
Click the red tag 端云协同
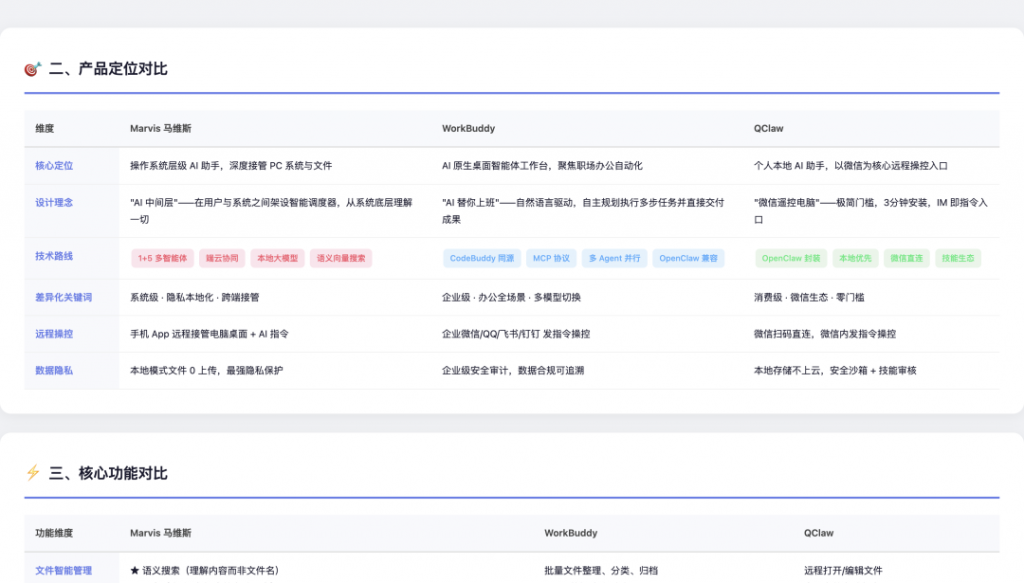[222, 259]
